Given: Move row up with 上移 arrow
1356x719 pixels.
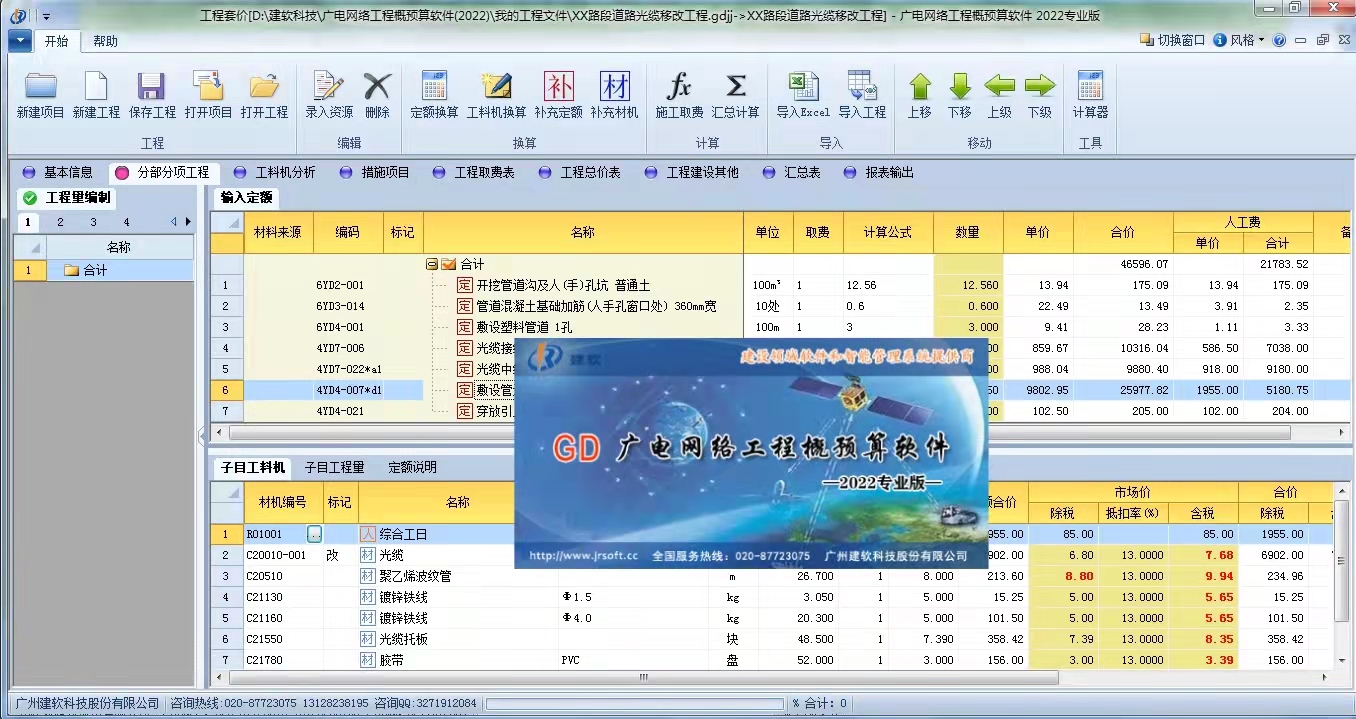Looking at the screenshot, I should click(920, 86).
